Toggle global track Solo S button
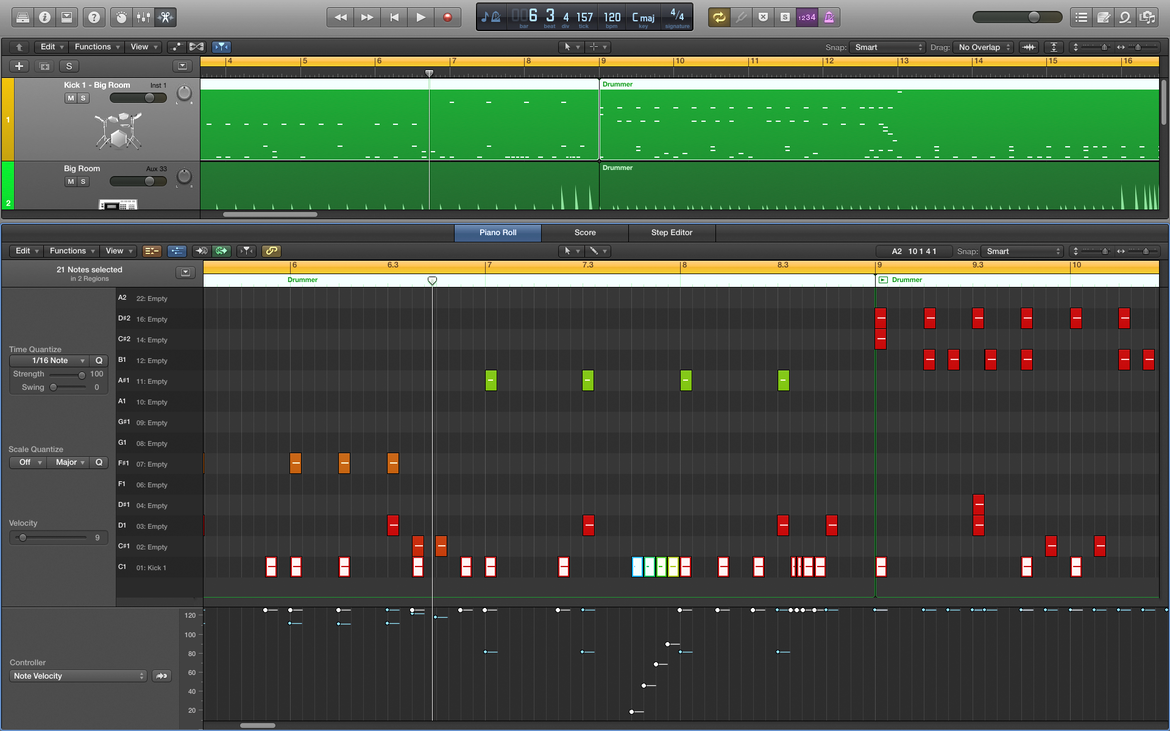Screen dimensions: 1170x731 coord(69,66)
